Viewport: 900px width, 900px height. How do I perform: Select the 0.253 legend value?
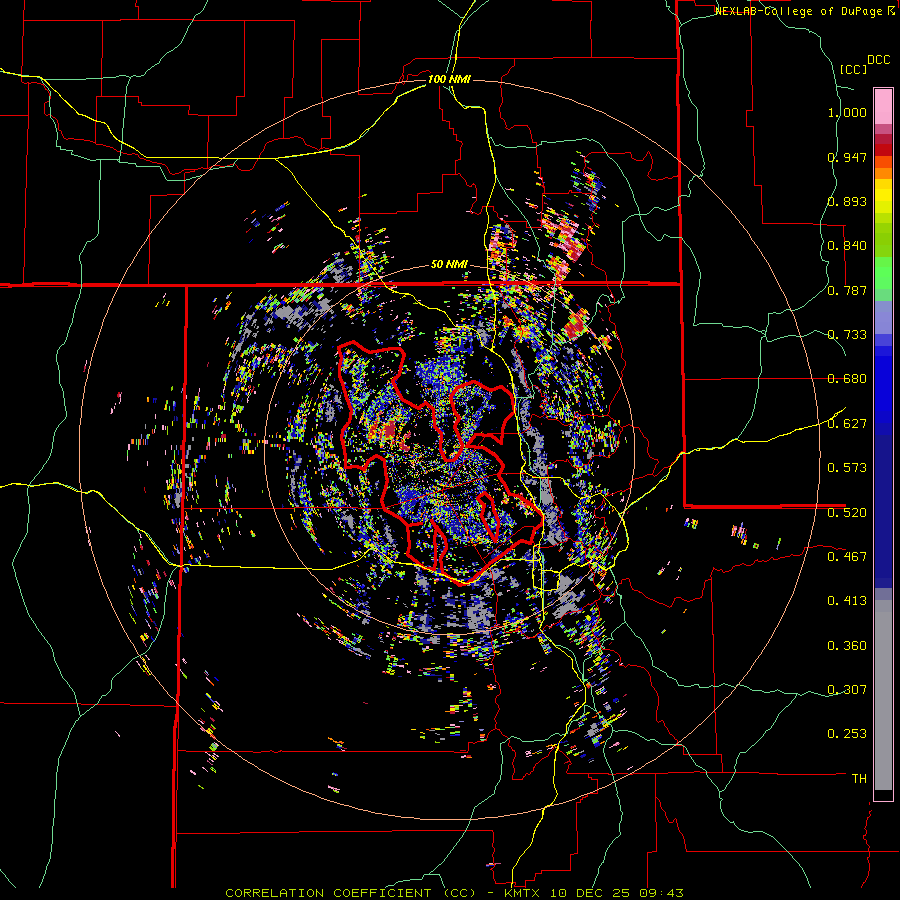[847, 734]
